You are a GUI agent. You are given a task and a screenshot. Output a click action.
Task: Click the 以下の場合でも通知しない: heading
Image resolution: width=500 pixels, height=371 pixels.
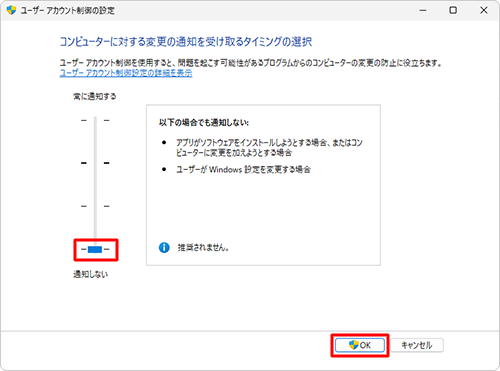pyautogui.click(x=204, y=123)
